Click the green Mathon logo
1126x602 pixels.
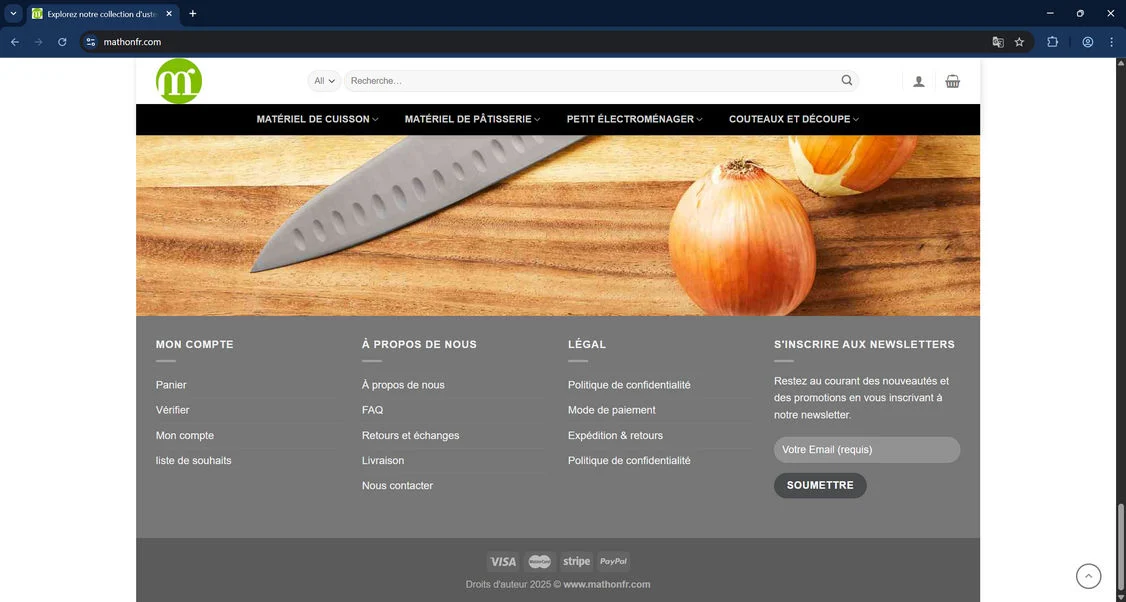[179, 81]
